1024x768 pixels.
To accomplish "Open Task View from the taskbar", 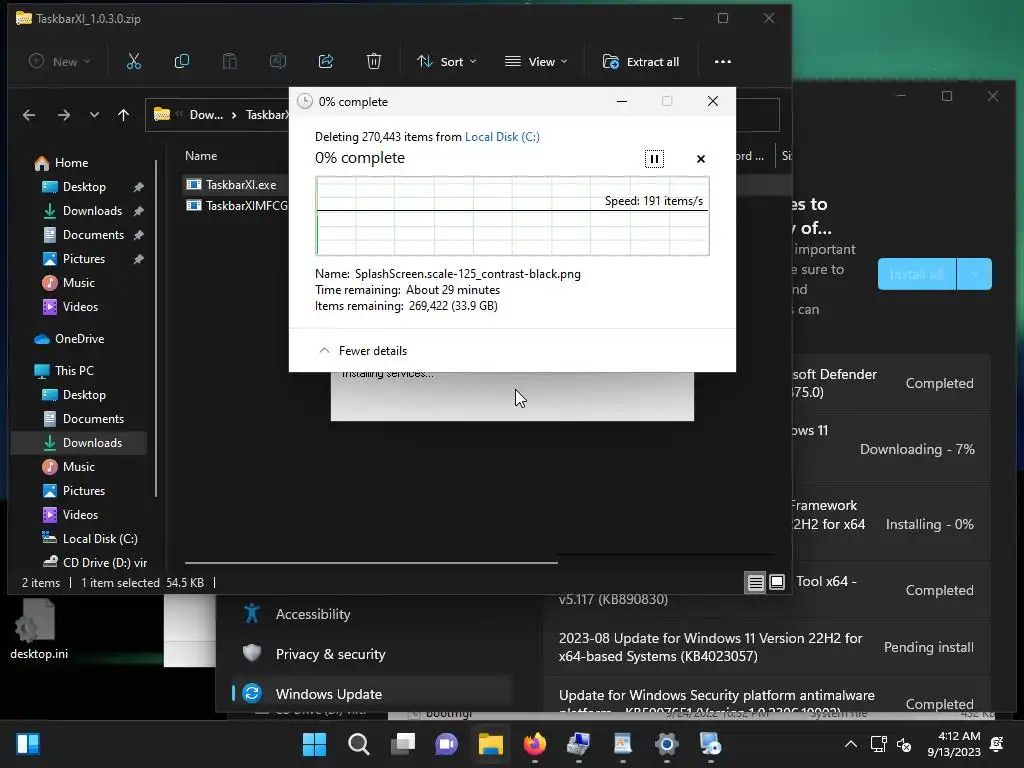I will point(403,744).
